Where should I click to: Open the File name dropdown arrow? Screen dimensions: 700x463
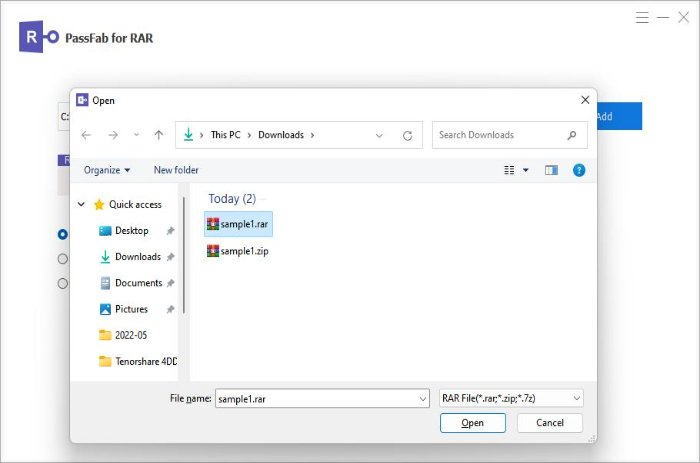[x=423, y=398]
